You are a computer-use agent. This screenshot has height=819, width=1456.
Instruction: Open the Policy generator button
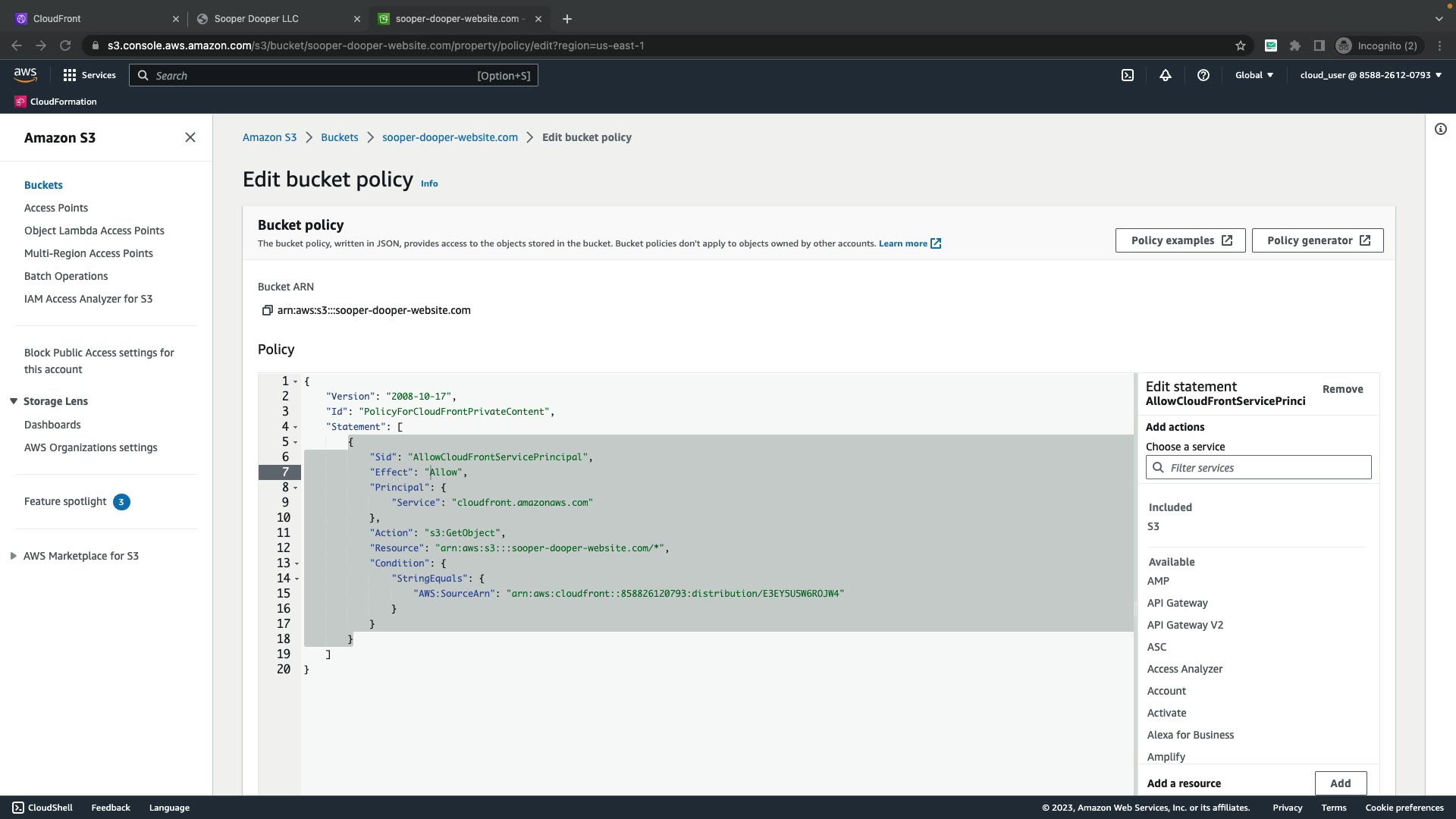pyautogui.click(x=1317, y=240)
